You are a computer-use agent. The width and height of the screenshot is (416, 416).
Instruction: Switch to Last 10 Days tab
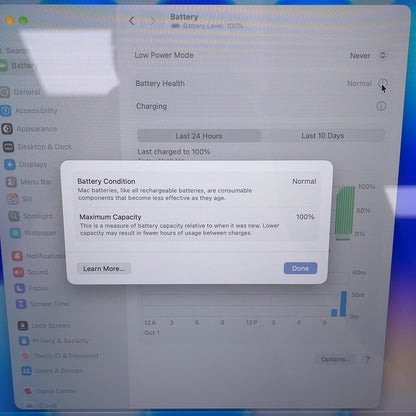pos(323,136)
